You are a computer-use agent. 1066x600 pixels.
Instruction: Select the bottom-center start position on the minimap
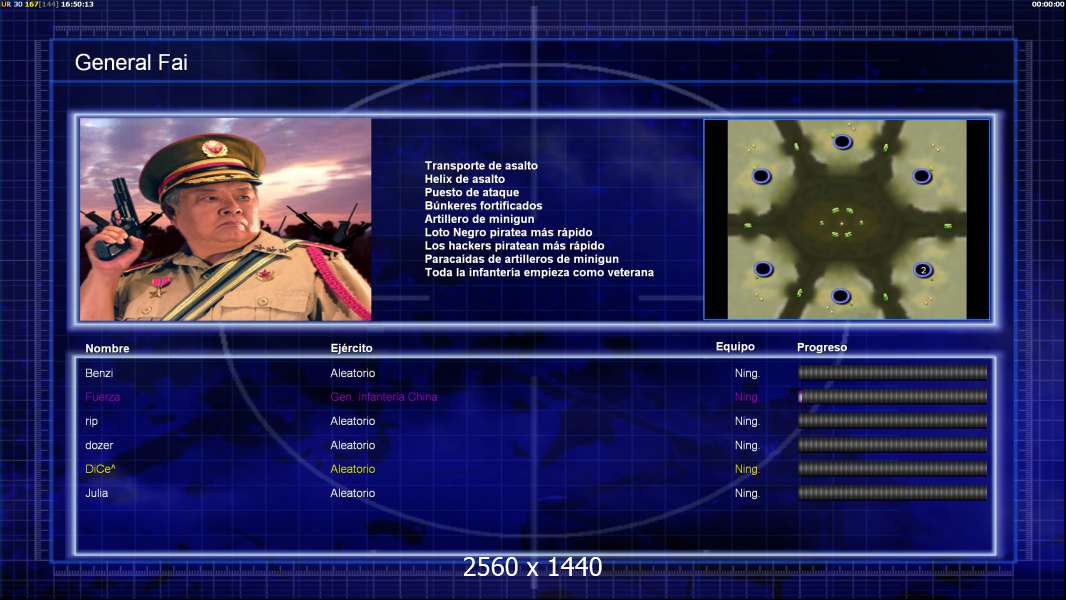(841, 296)
